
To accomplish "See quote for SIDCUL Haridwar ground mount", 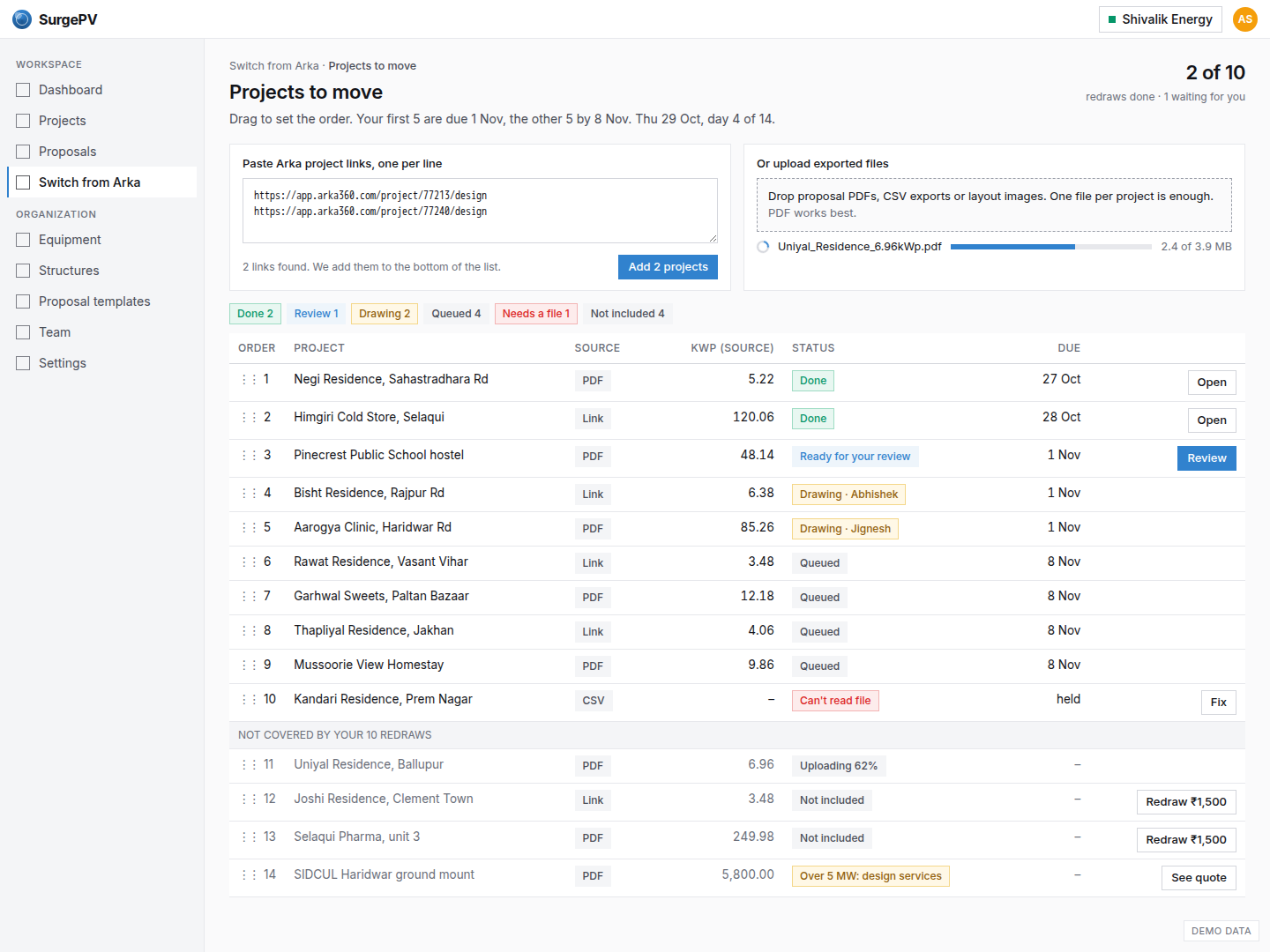I will pyautogui.click(x=1199, y=878).
